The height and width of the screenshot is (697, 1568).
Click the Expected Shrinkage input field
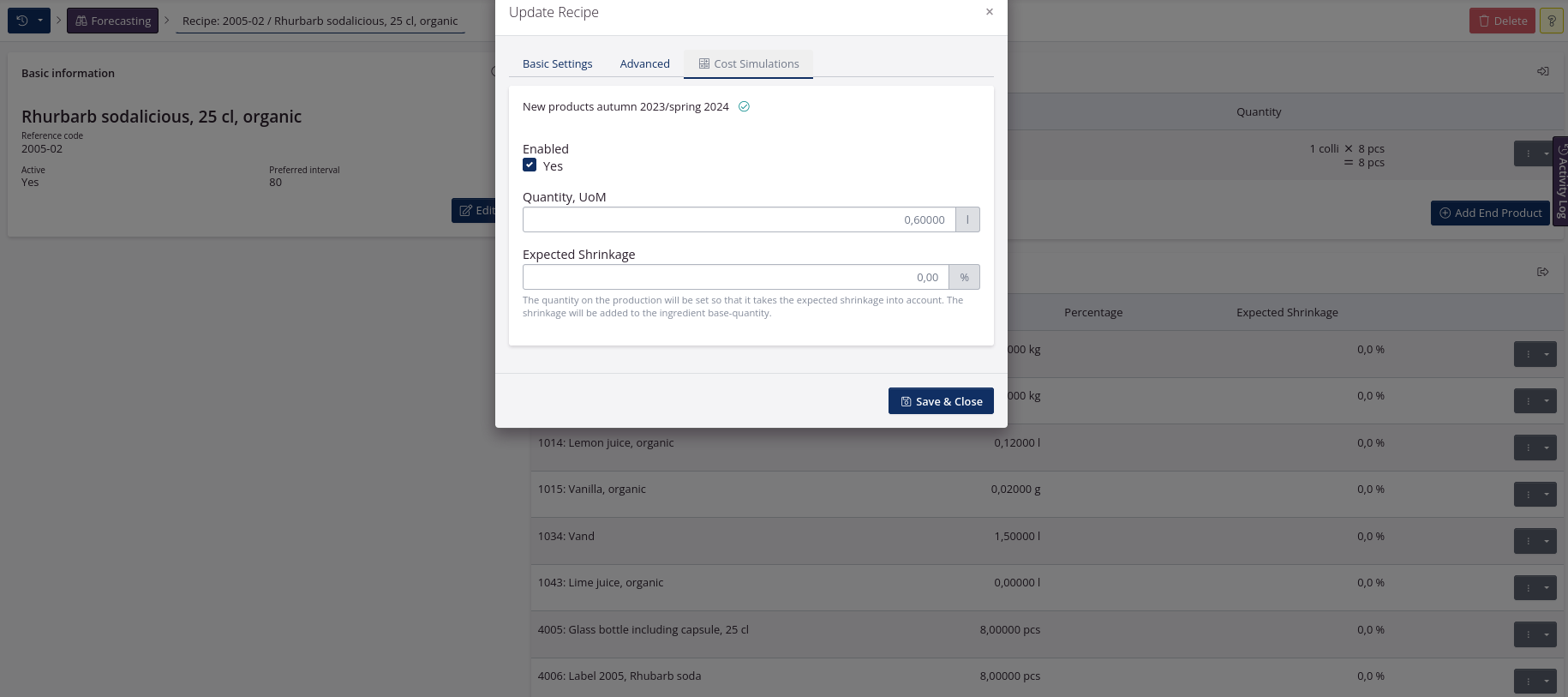735,278
